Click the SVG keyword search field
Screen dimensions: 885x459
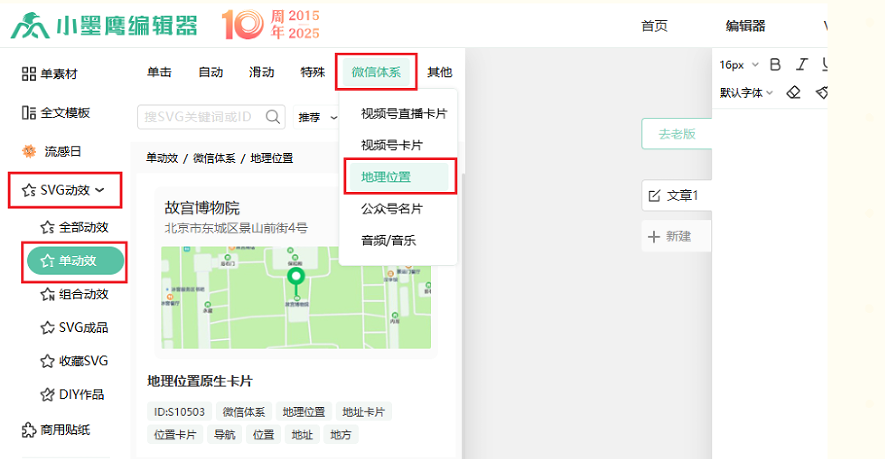200,117
